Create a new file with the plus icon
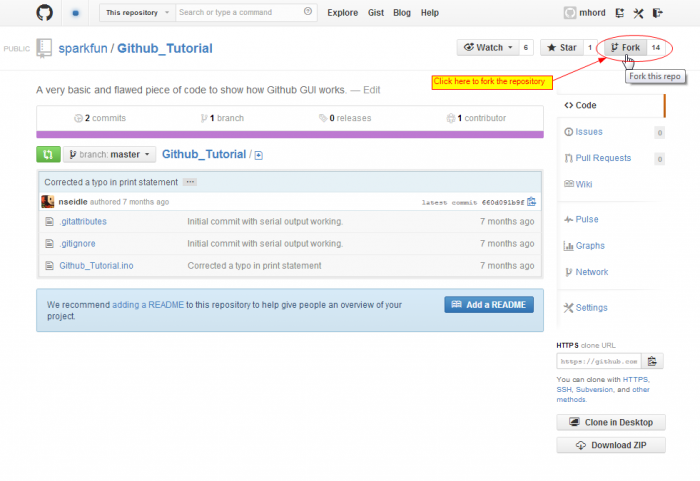700x481 pixels. point(258,155)
